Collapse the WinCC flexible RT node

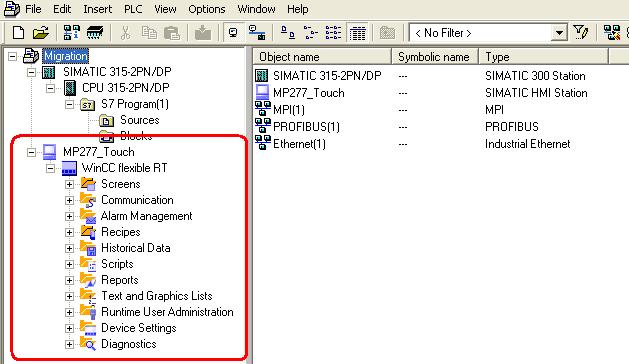click(50, 169)
